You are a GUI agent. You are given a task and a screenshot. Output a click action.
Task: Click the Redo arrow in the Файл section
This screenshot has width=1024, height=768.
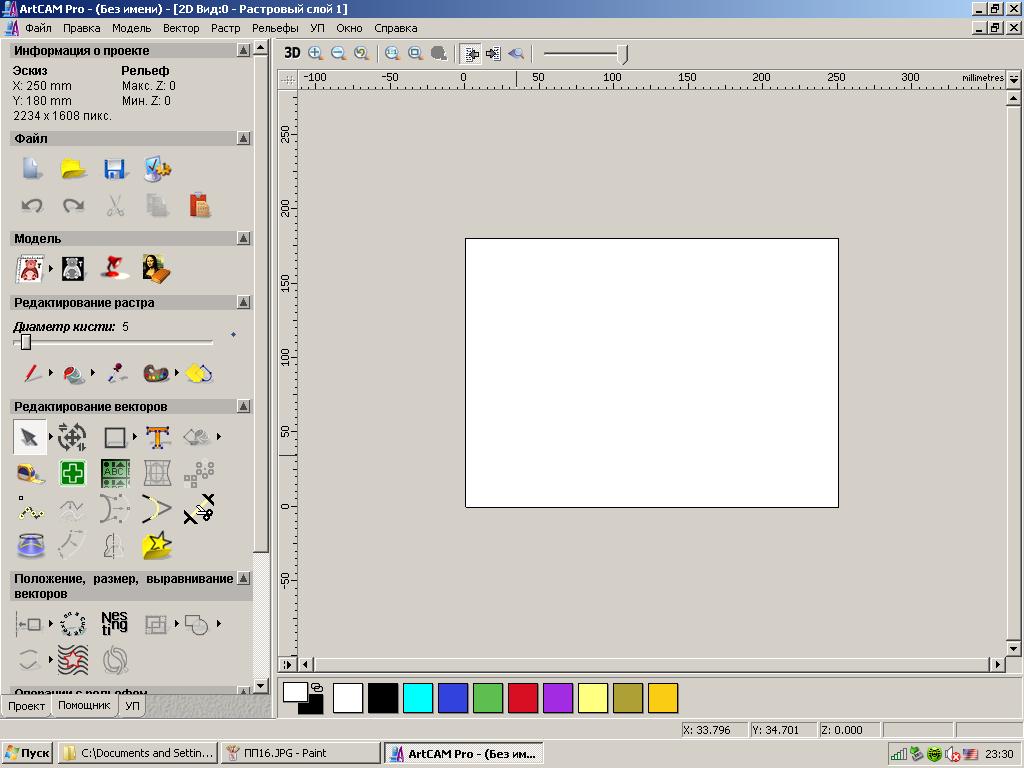(x=73, y=206)
